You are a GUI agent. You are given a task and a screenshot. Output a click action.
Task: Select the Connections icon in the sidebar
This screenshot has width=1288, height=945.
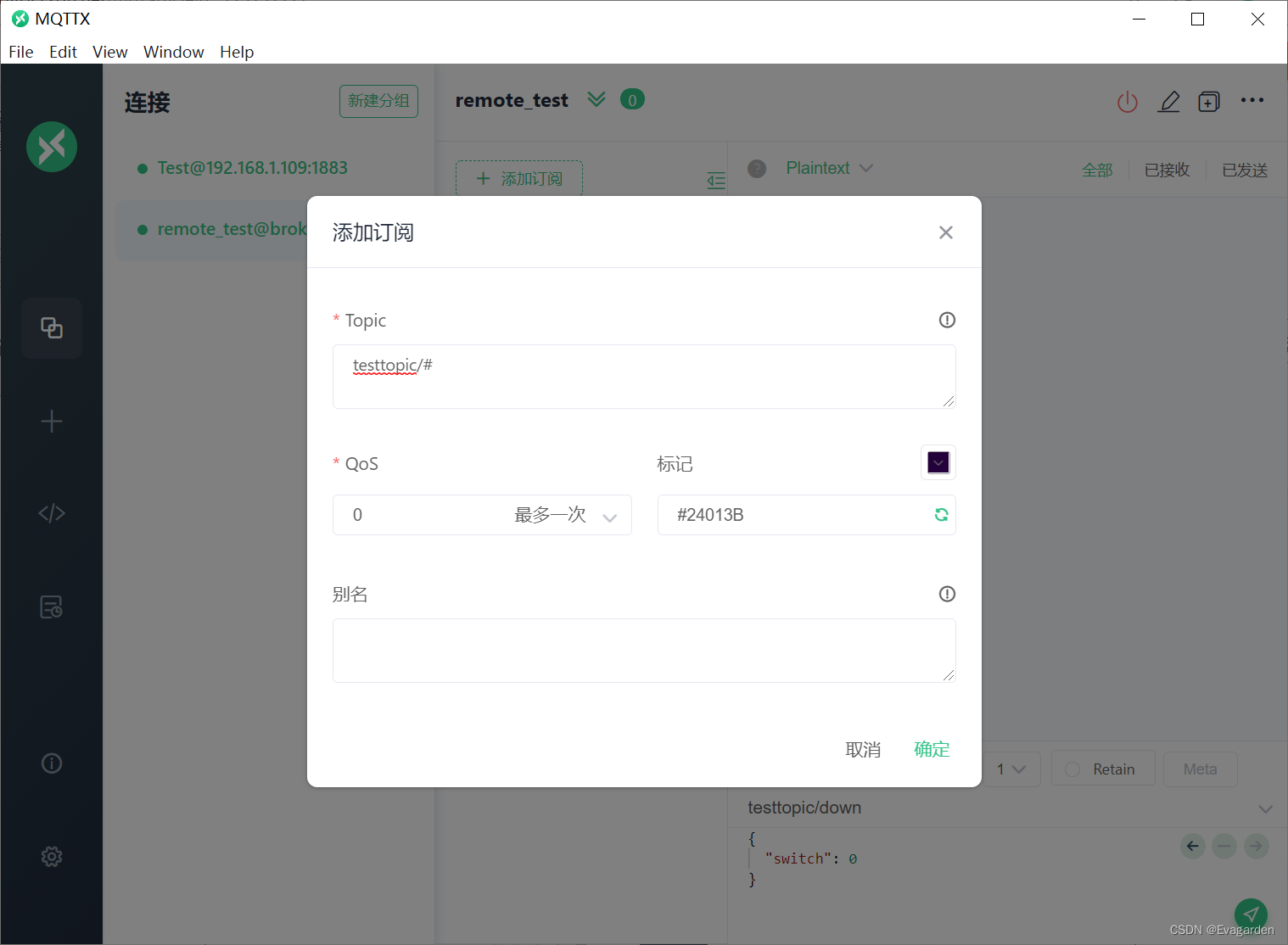[52, 328]
